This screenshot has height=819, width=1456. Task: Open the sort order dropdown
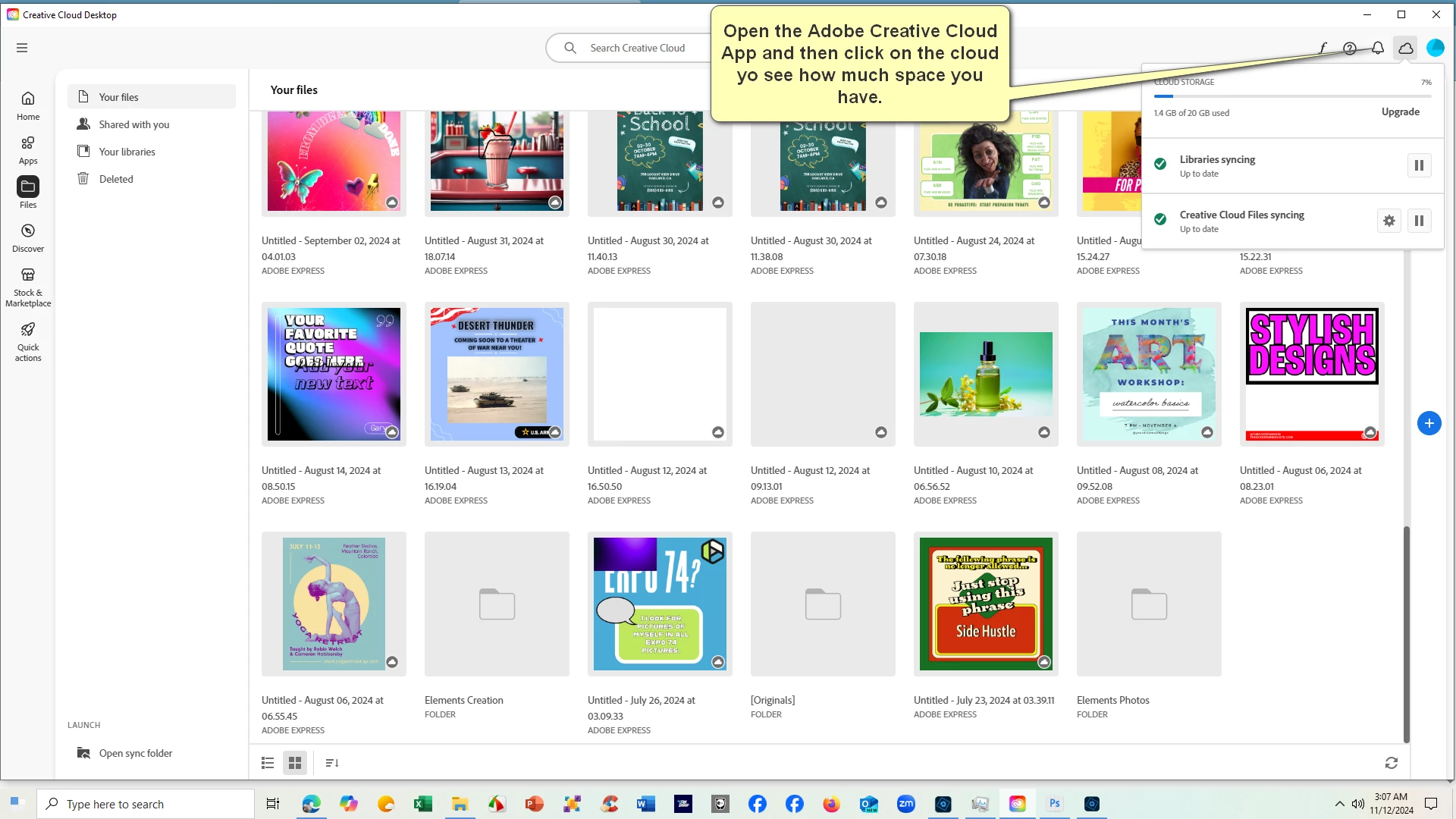click(332, 763)
